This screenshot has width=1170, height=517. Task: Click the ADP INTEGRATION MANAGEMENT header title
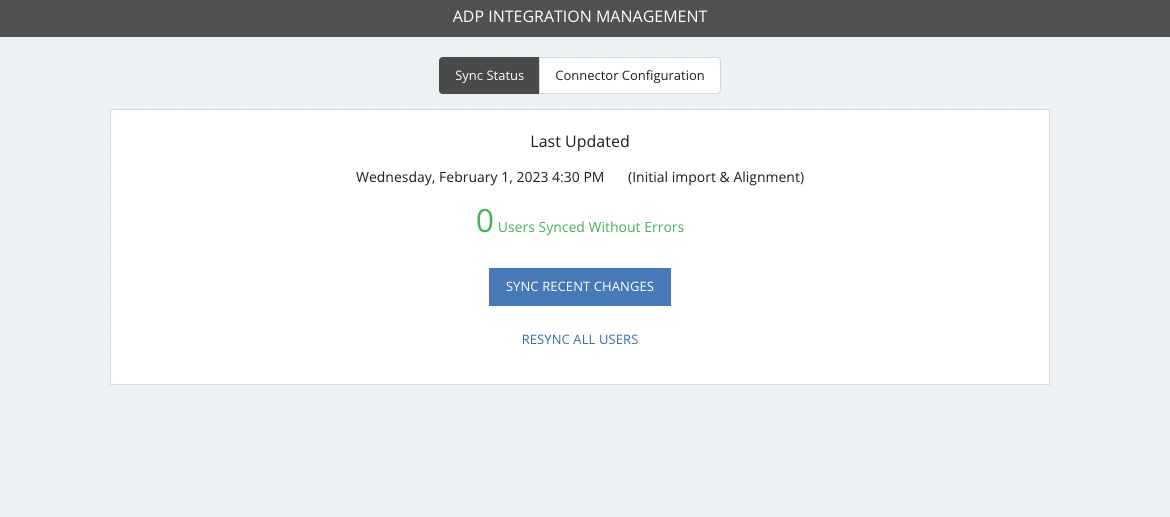pos(580,16)
